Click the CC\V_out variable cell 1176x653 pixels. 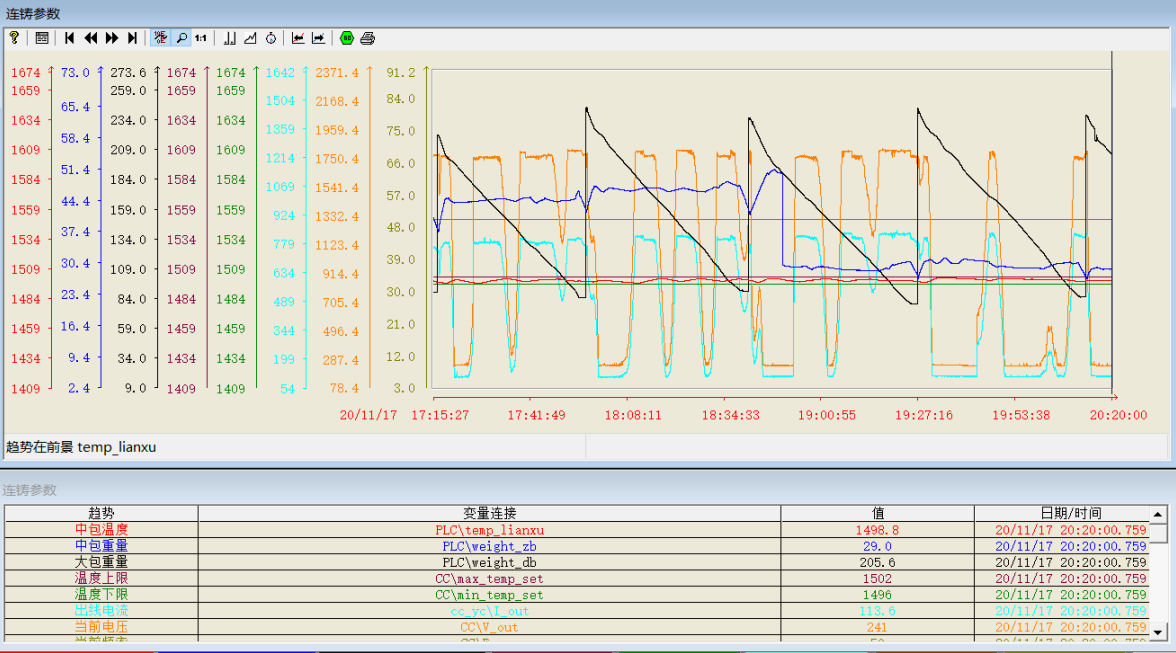(x=489, y=627)
